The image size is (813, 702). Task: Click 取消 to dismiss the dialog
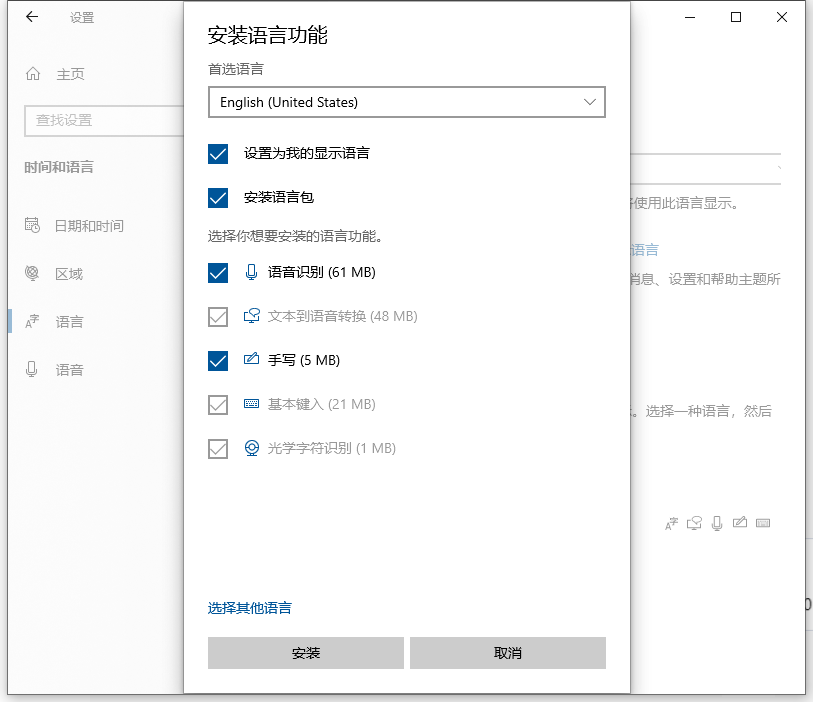[x=507, y=652]
